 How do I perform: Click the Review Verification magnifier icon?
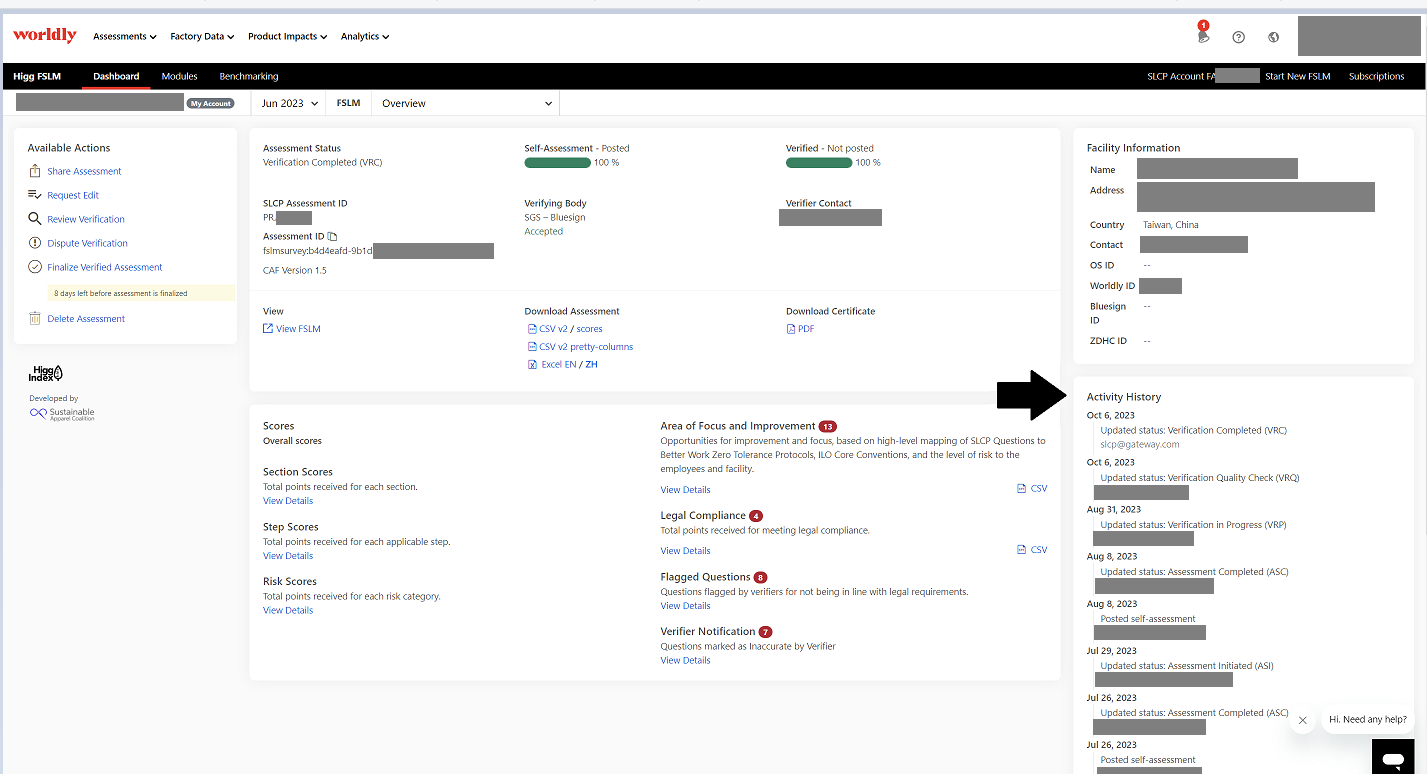pyautogui.click(x=35, y=219)
